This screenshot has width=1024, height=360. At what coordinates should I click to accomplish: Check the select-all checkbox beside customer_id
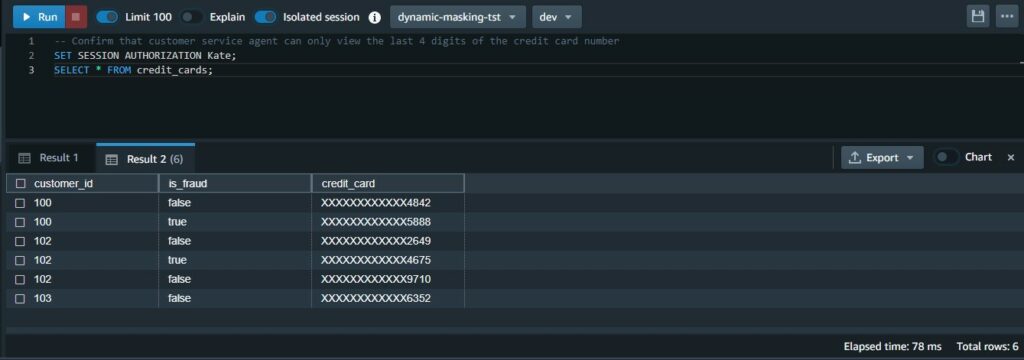tap(20, 184)
